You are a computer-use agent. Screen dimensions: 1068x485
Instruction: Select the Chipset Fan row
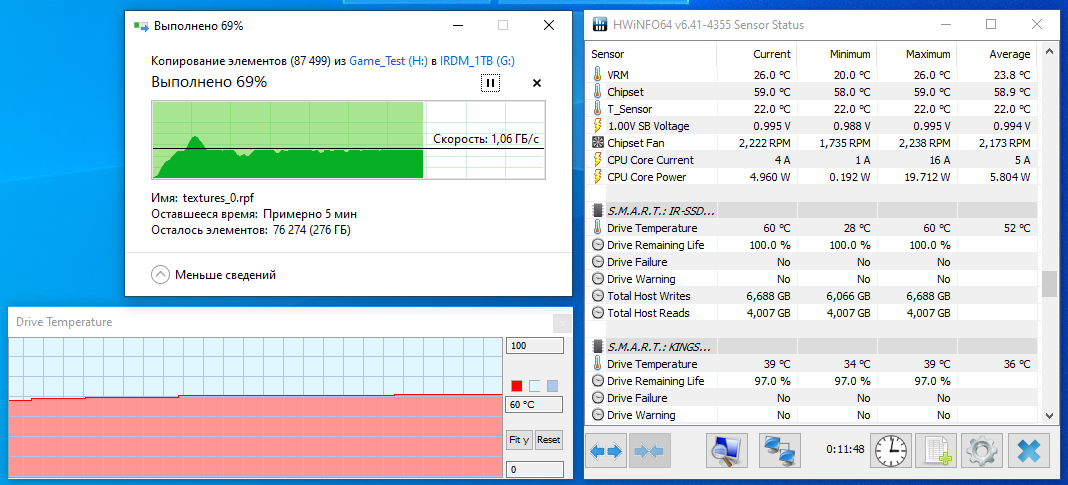(x=812, y=143)
